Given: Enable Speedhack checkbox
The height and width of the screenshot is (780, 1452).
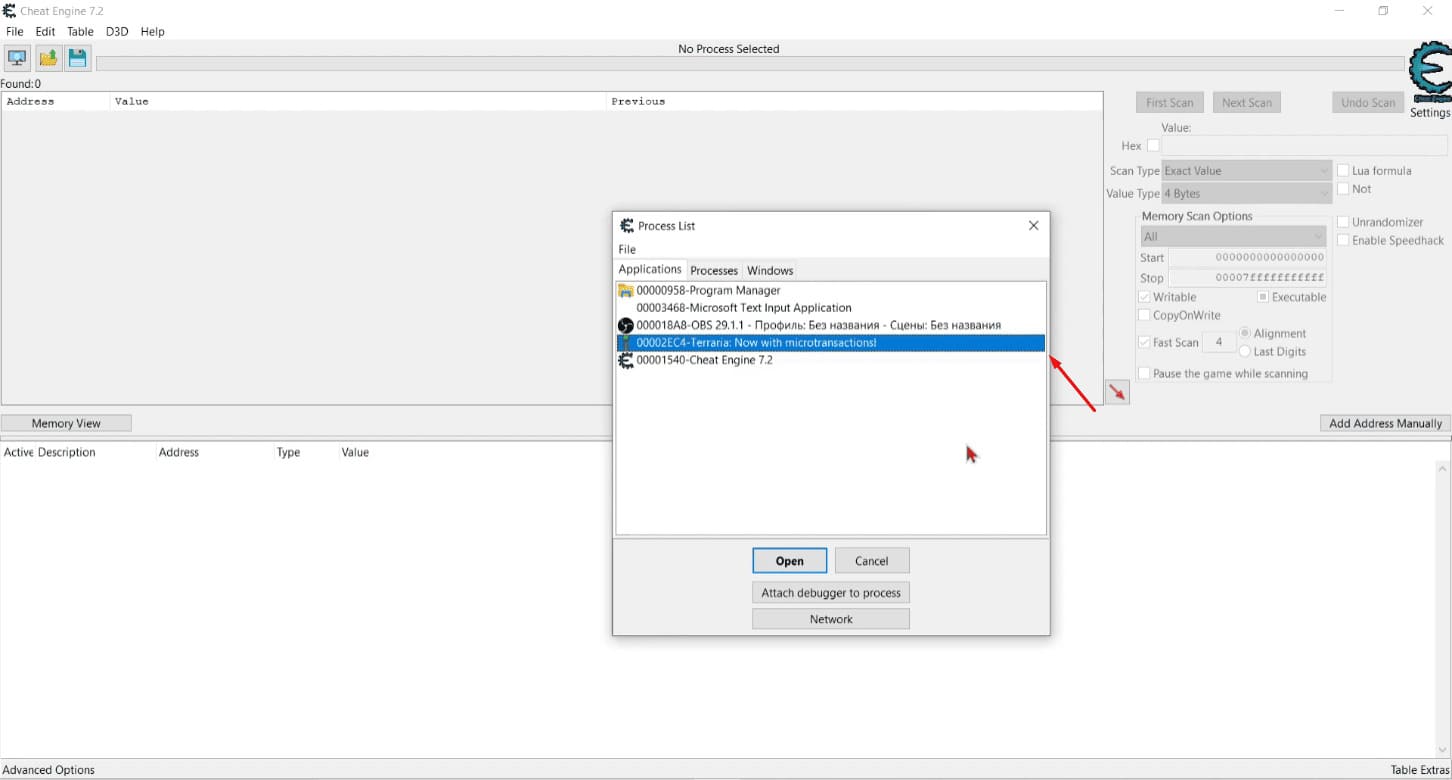Looking at the screenshot, I should (x=1343, y=240).
